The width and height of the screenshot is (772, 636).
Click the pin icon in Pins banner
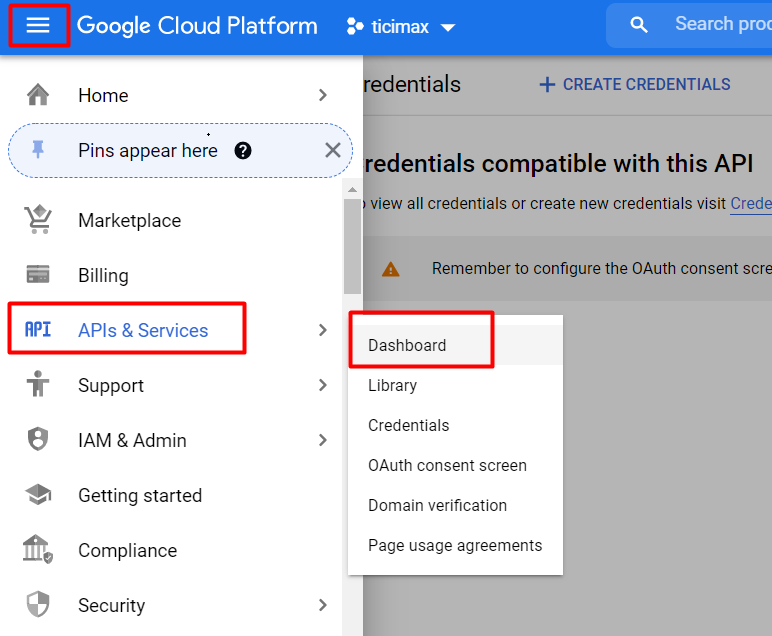pos(38,150)
